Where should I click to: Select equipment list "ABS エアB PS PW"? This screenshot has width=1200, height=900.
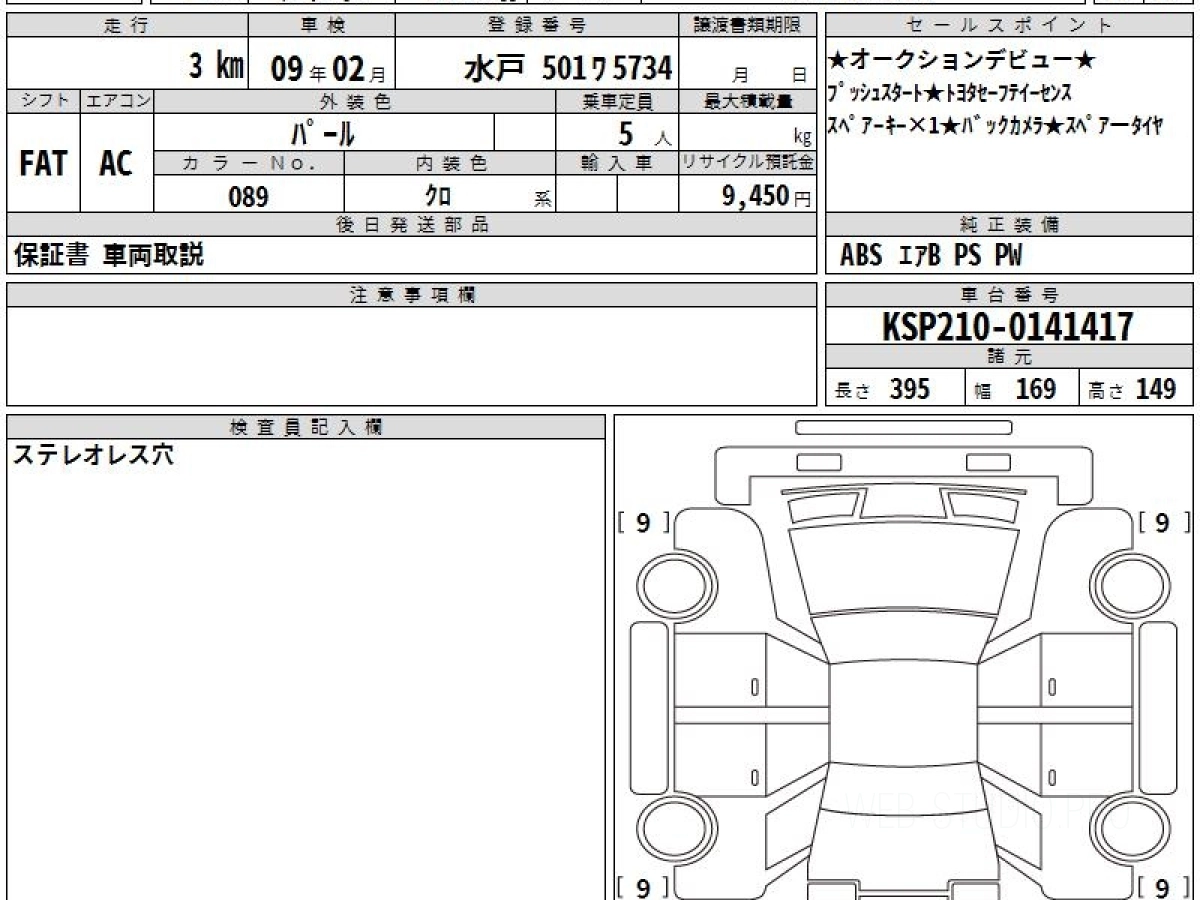(931, 256)
